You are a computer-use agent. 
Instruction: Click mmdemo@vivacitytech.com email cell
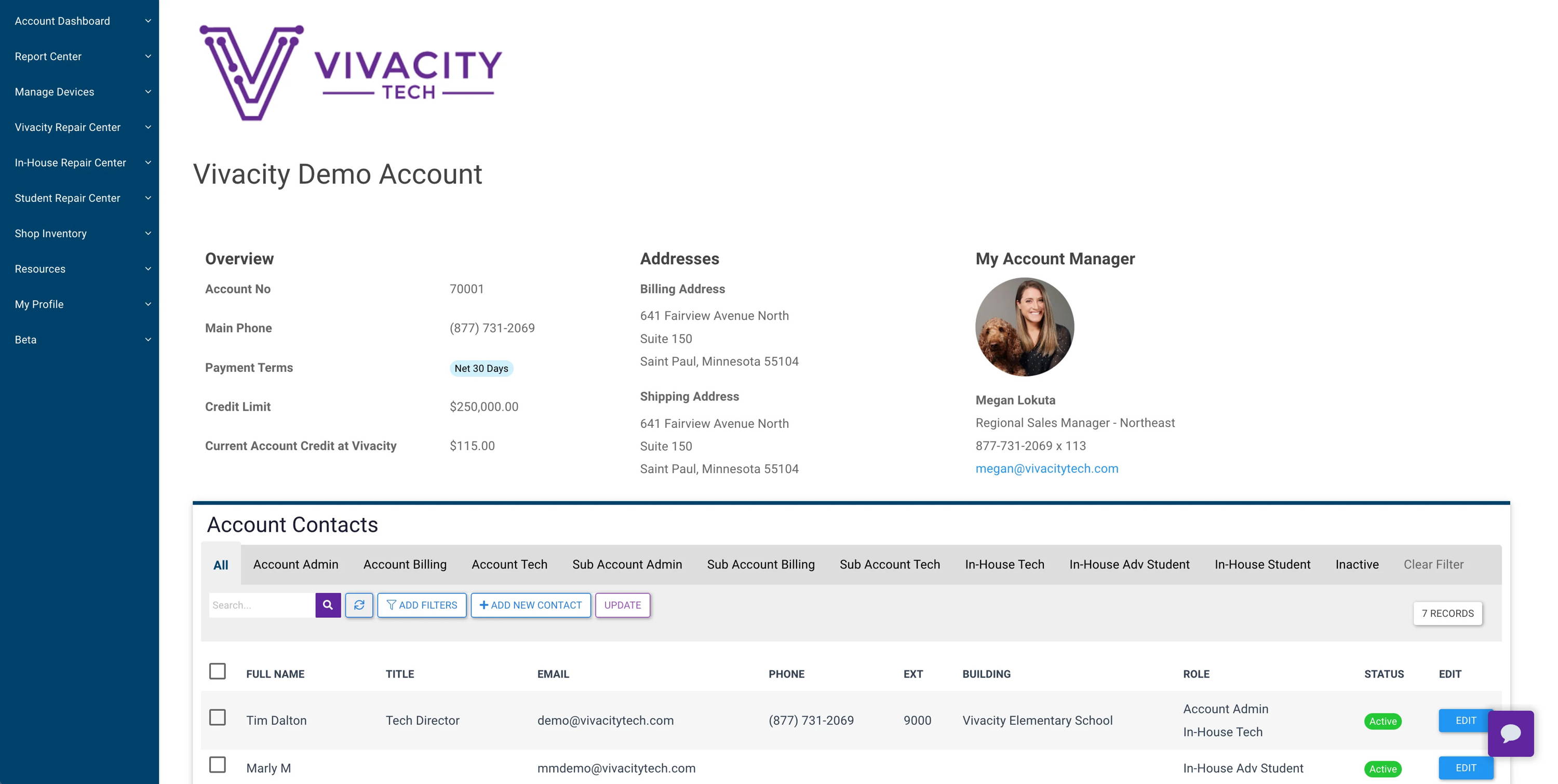(x=616, y=768)
